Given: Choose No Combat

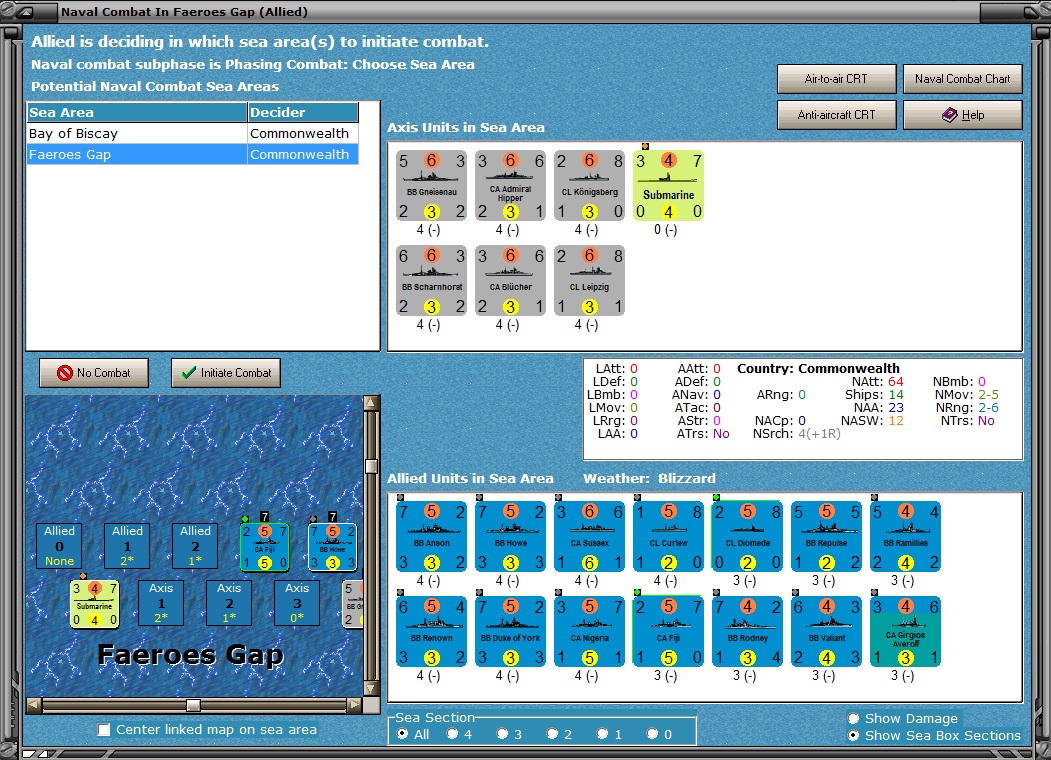Looking at the screenshot, I should coord(94,373).
